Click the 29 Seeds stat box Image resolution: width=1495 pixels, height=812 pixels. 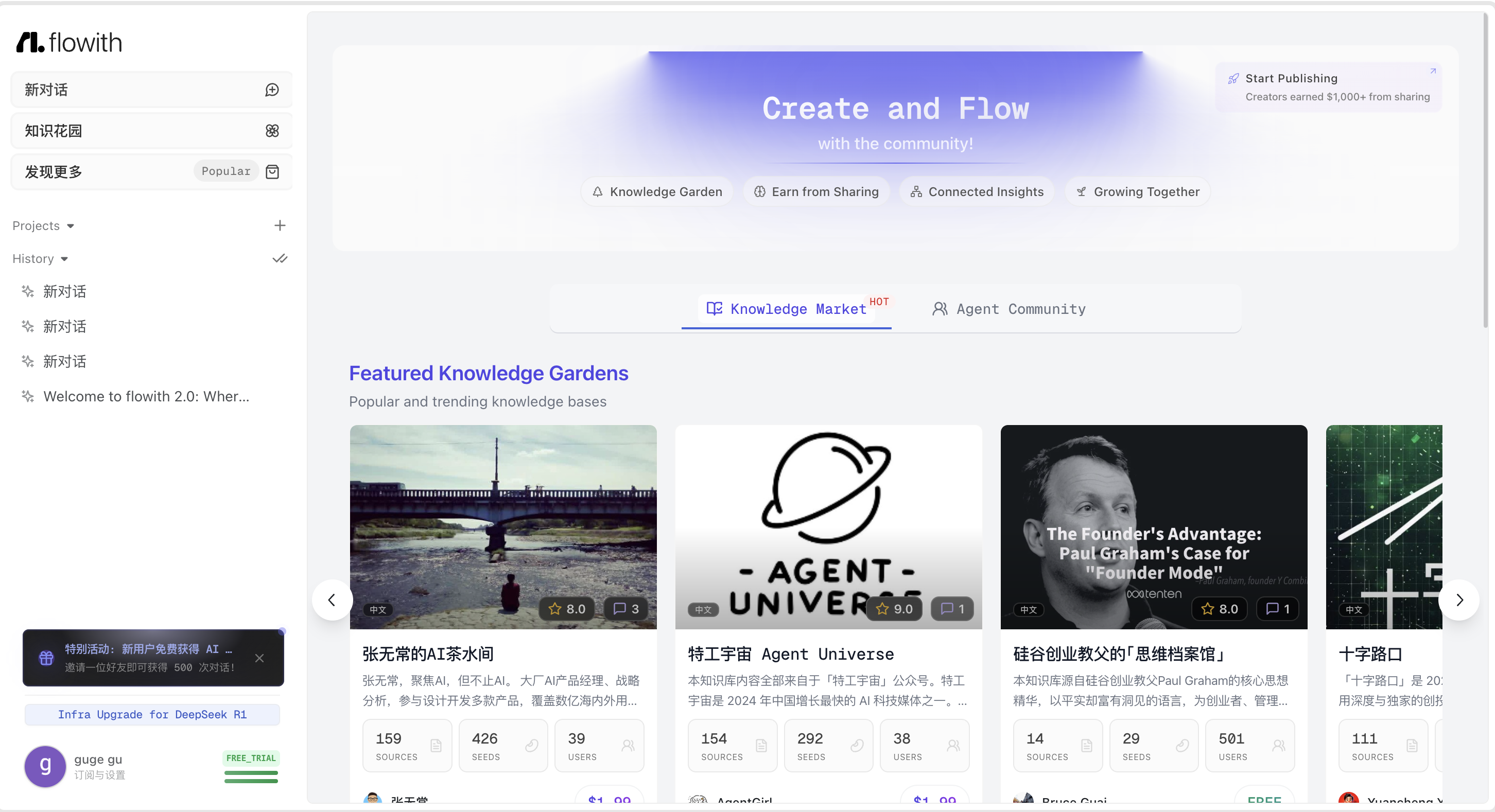(x=1154, y=746)
